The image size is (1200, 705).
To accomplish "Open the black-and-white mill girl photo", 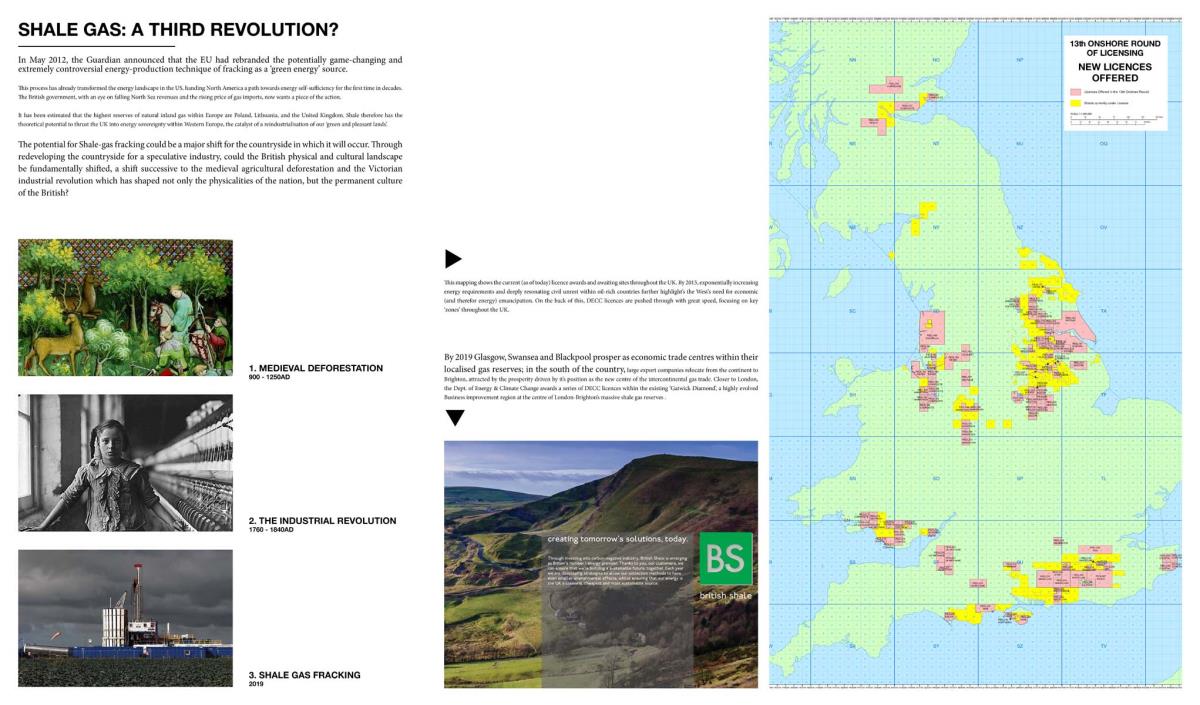I will tap(125, 462).
